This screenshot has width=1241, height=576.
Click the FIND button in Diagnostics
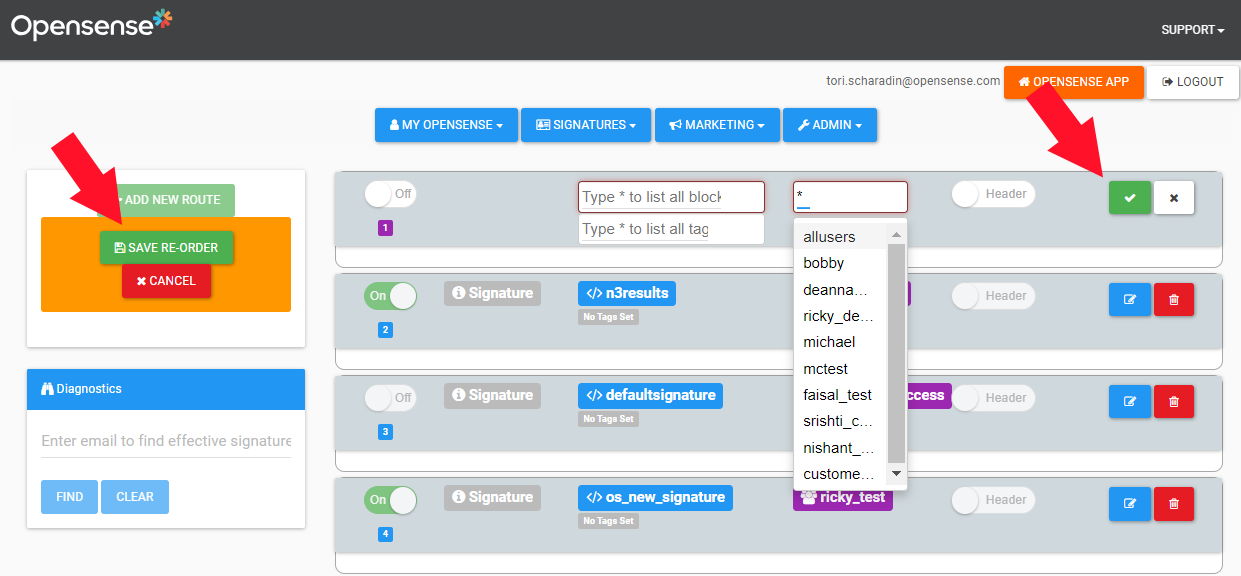coord(69,497)
